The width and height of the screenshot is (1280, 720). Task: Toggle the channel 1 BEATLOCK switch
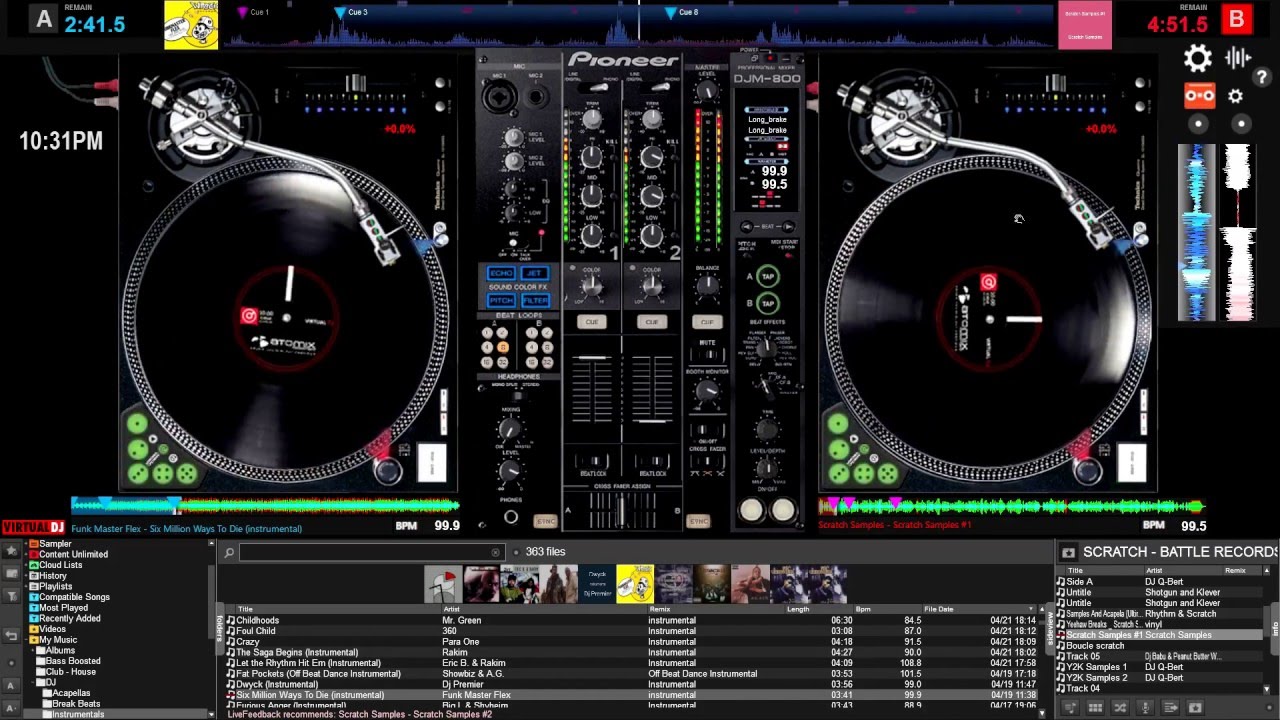point(592,461)
